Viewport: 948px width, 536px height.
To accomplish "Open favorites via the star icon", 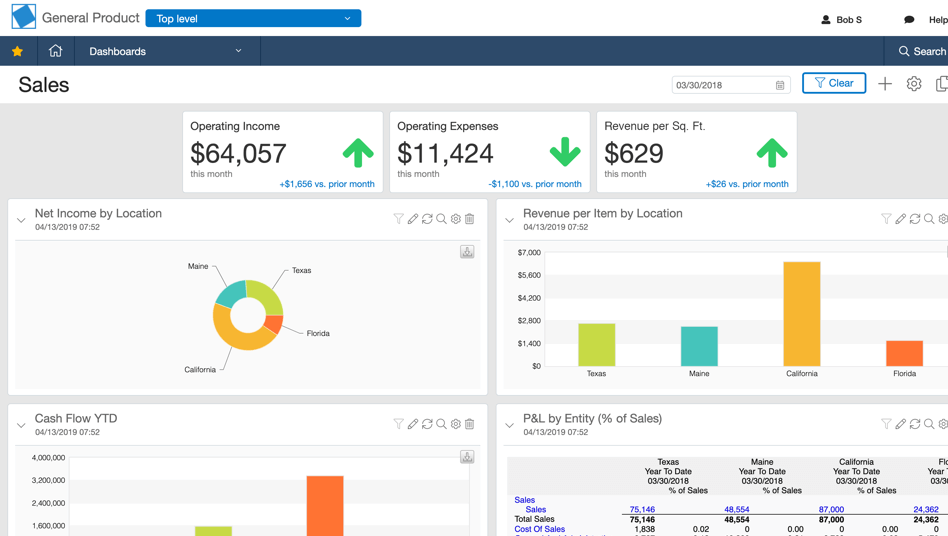I will point(18,51).
